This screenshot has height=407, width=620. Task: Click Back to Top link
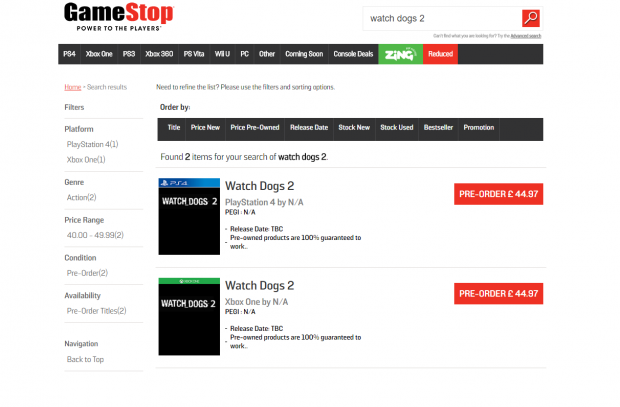coord(85,360)
